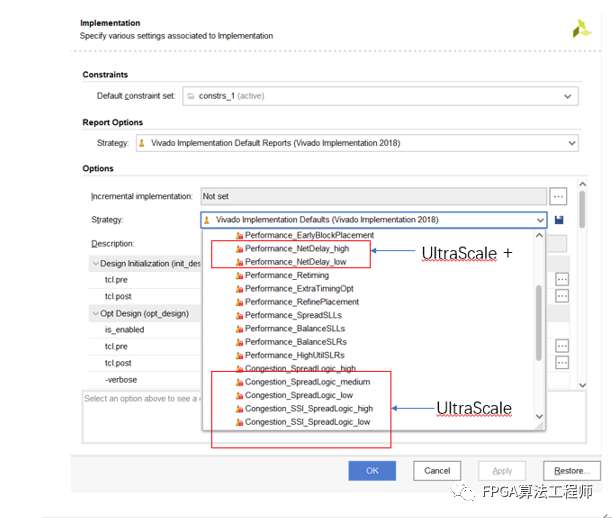Browse for the incremental implementation checkpoint

[x=560, y=196]
